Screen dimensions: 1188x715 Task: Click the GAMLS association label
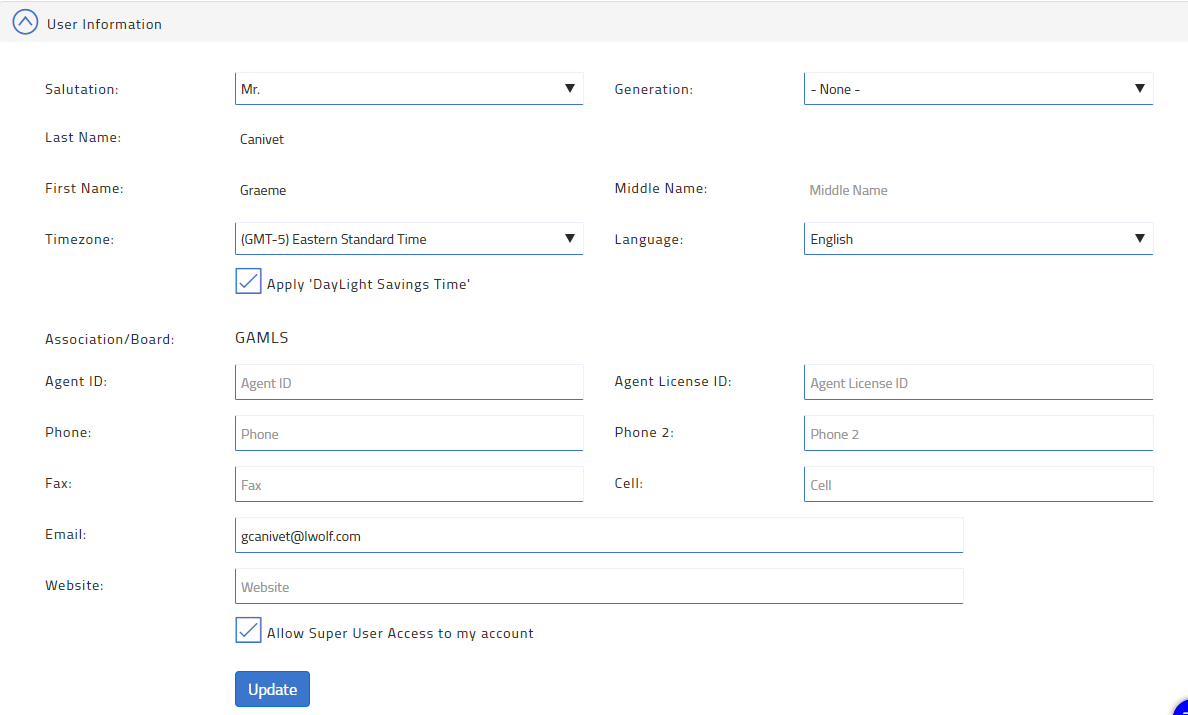pyautogui.click(x=261, y=337)
